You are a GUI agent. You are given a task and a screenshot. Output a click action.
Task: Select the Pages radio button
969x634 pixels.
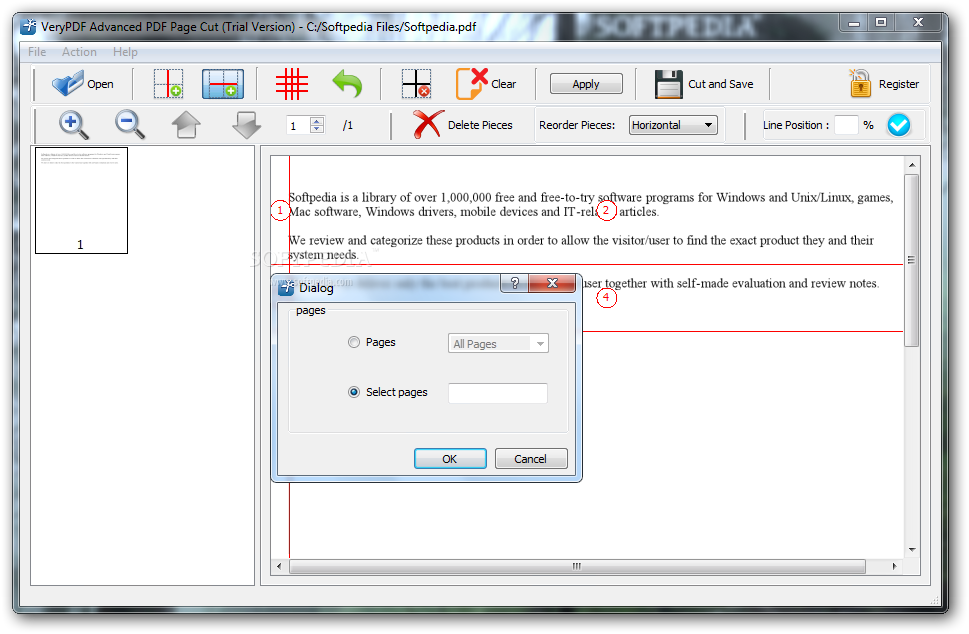tap(353, 342)
